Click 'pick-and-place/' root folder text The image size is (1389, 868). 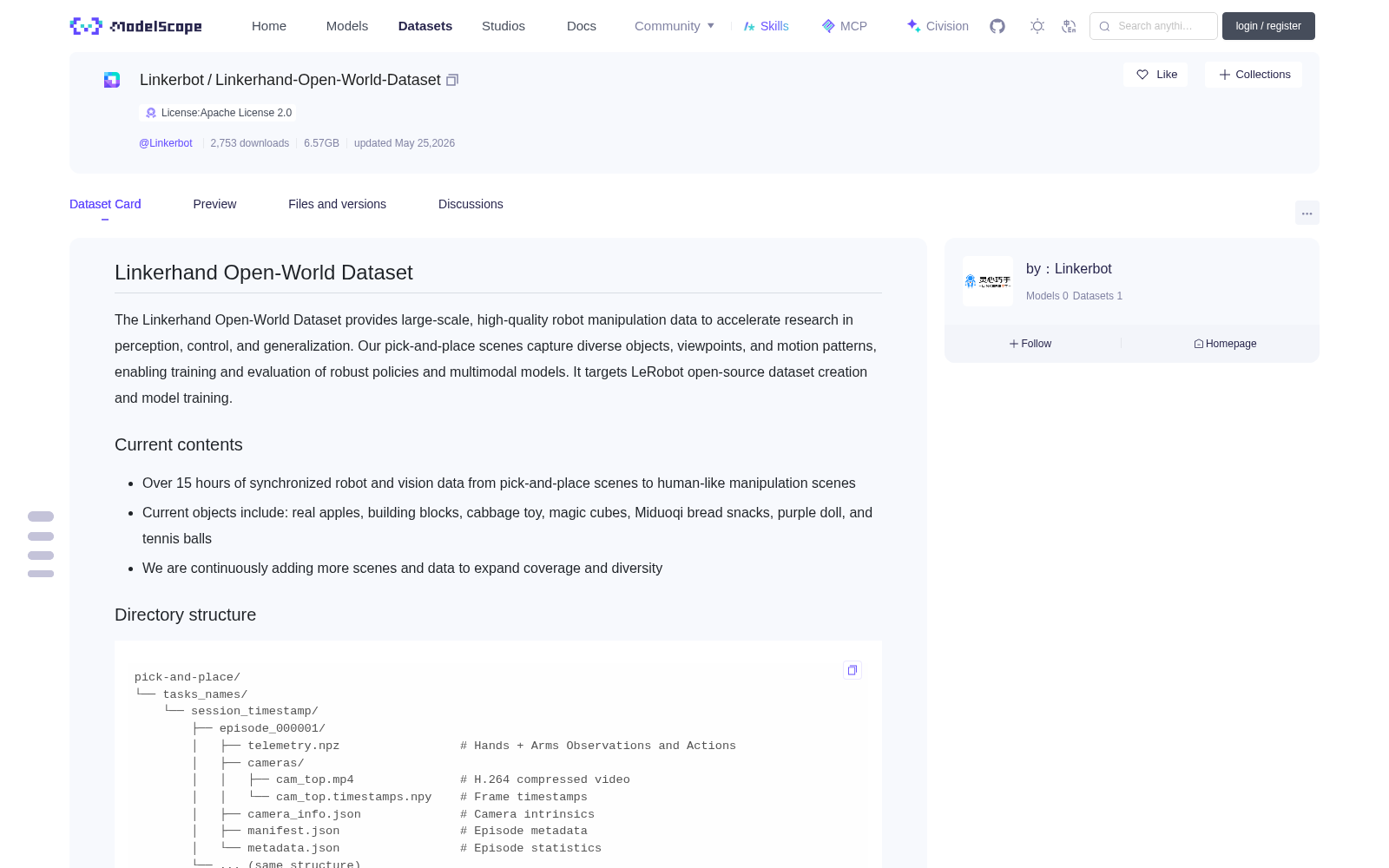pyautogui.click(x=188, y=677)
